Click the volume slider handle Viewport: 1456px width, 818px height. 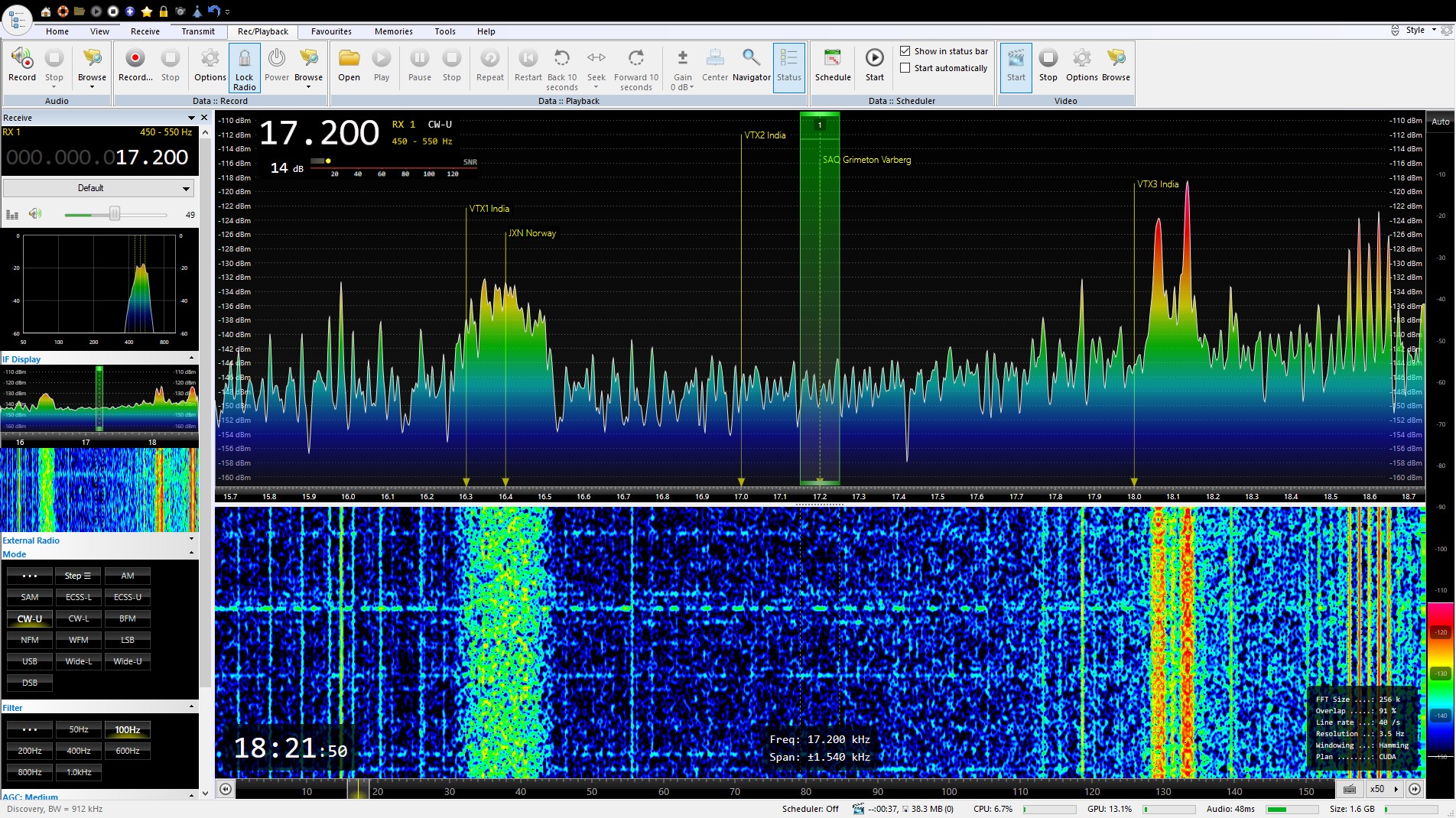tap(115, 214)
